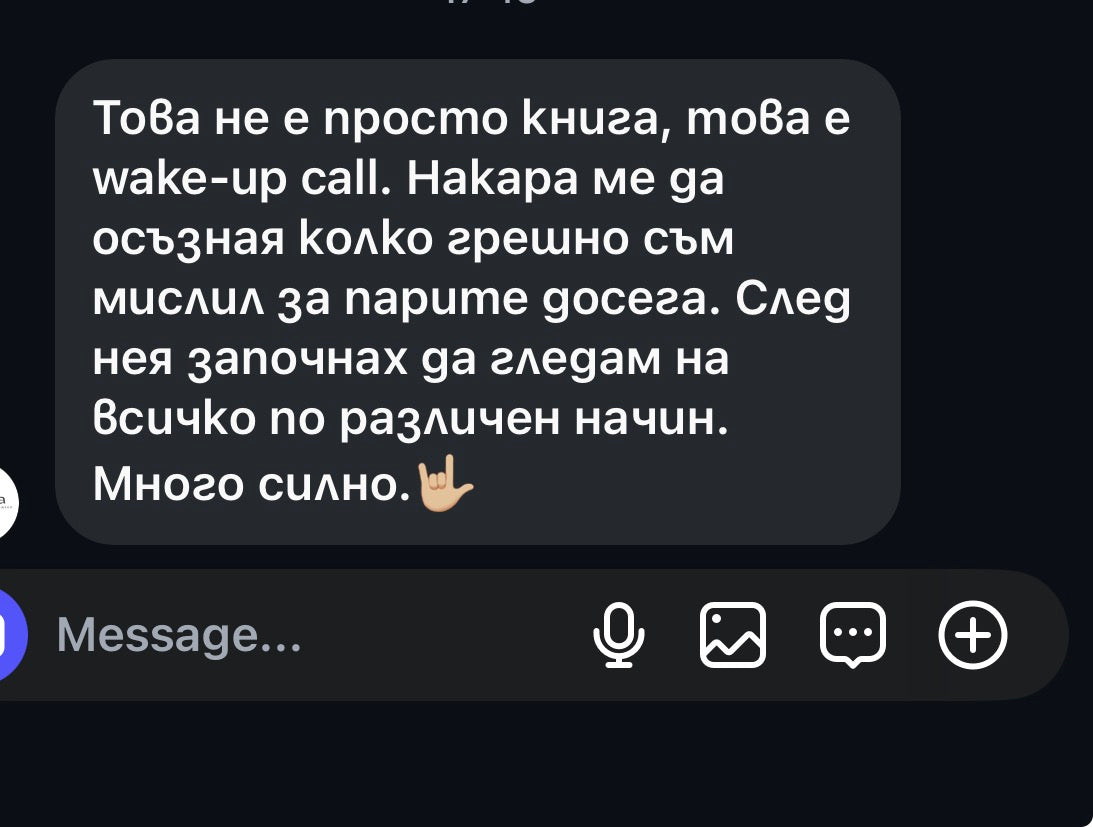1093x827 pixels.
Task: Click "различен начин" text in the bubble
Action: point(534,421)
